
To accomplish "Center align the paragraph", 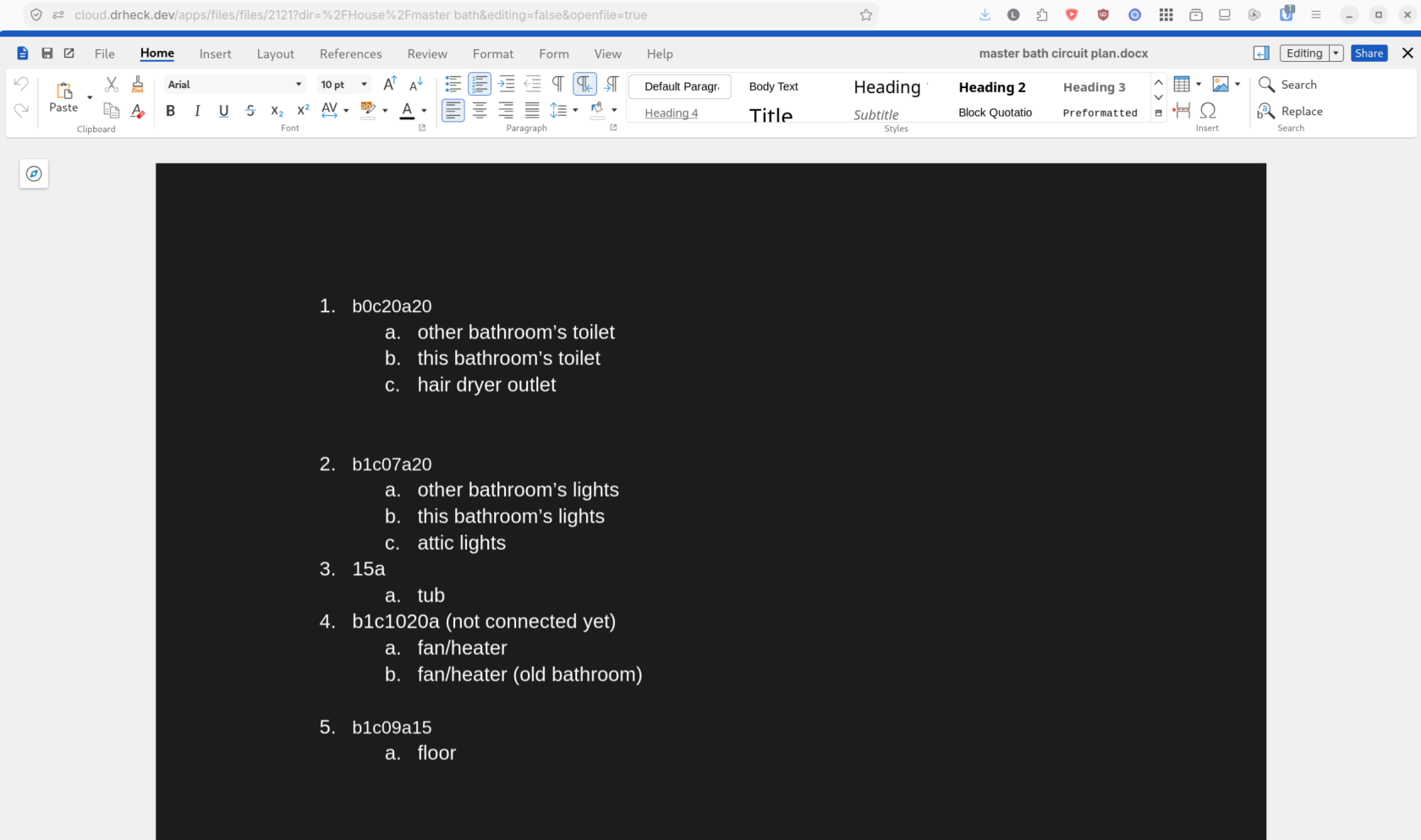I will tap(480, 111).
